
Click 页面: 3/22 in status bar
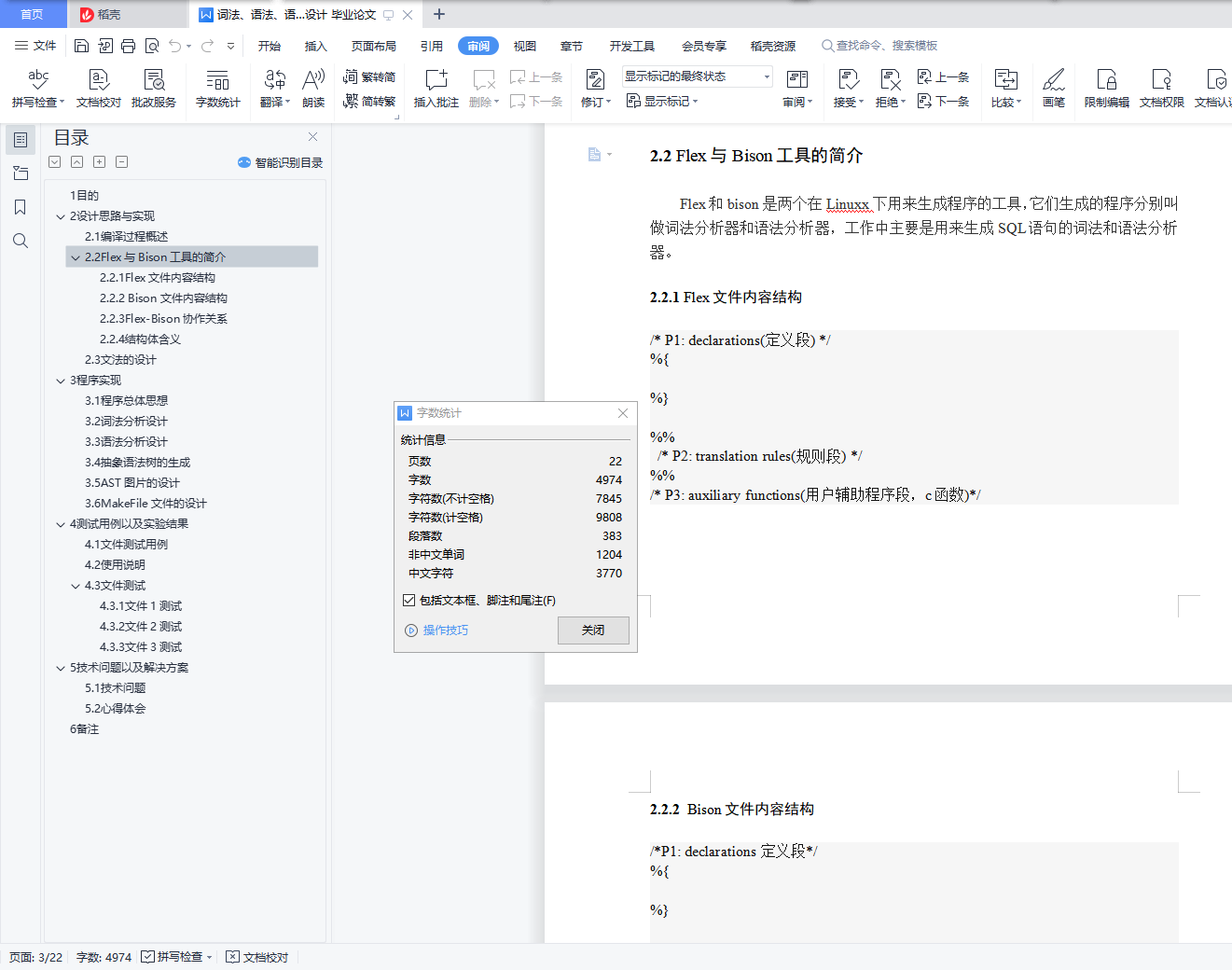pos(36,957)
